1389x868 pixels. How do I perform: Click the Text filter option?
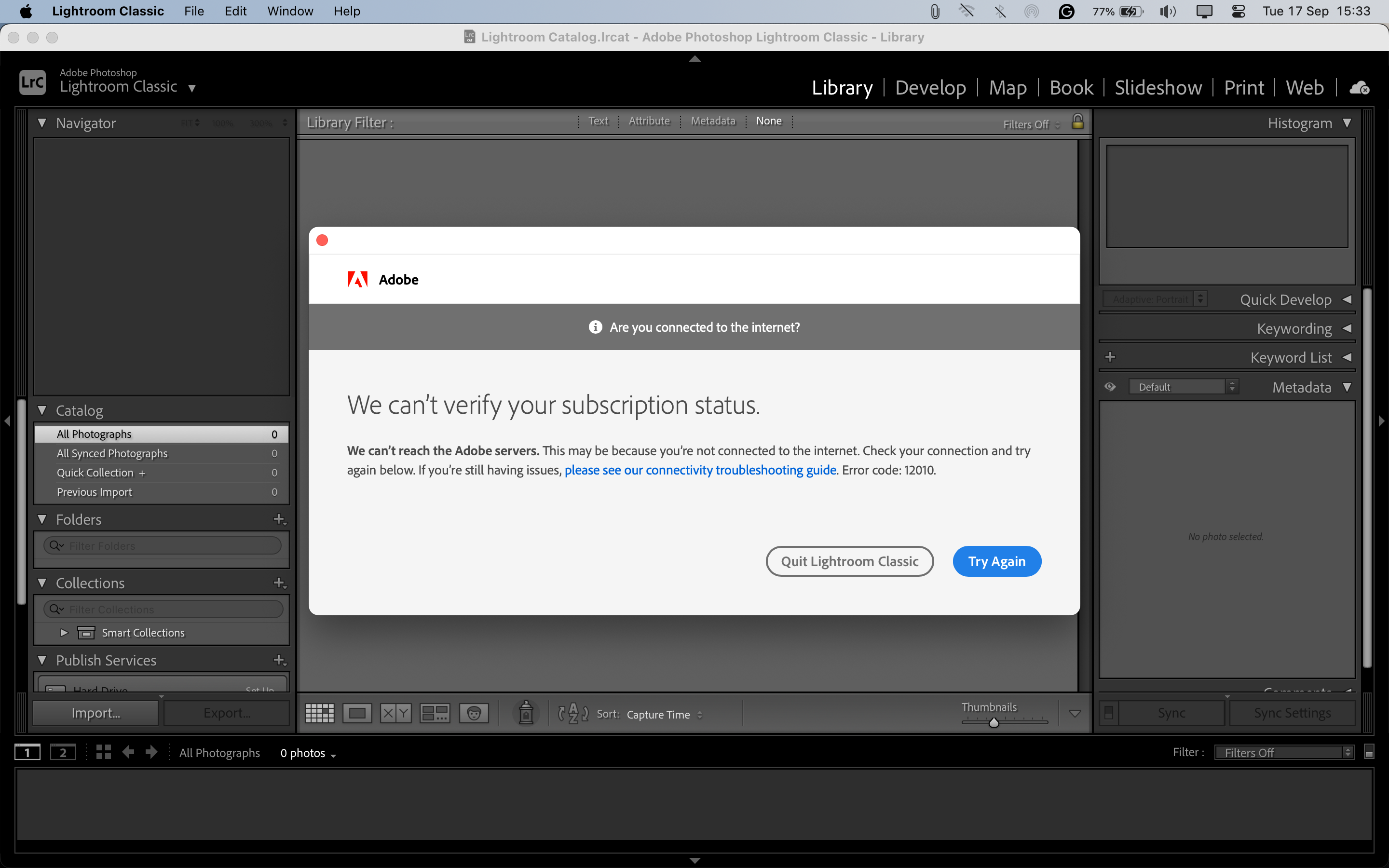[598, 121]
